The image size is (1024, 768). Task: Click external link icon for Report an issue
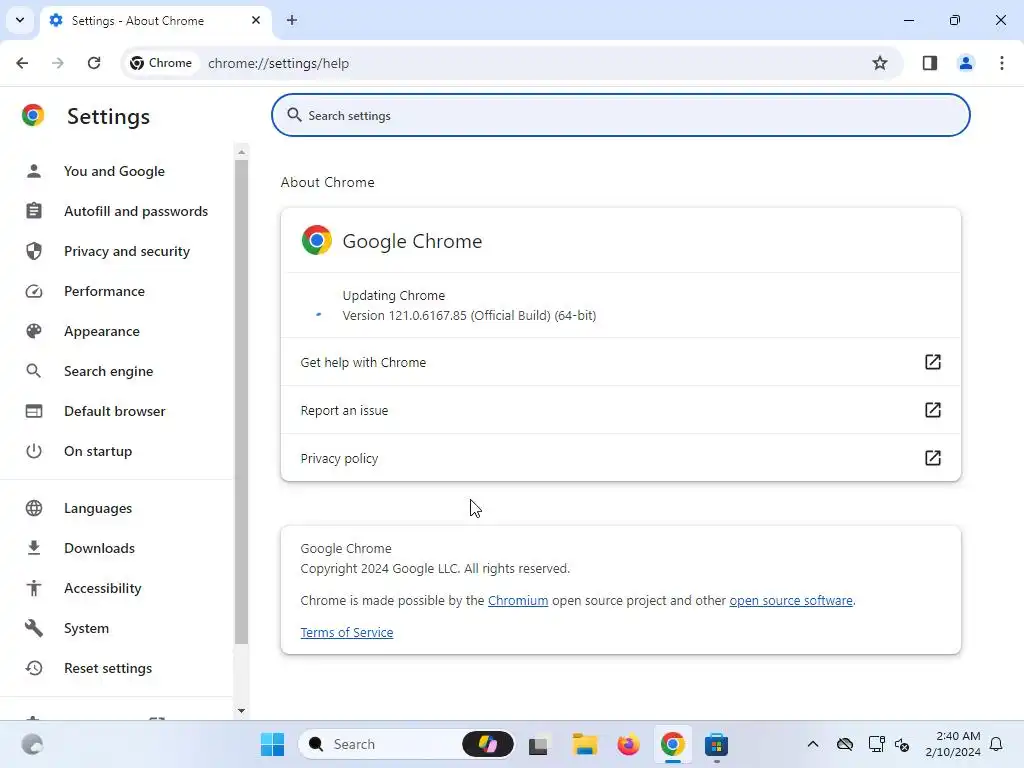click(x=933, y=409)
